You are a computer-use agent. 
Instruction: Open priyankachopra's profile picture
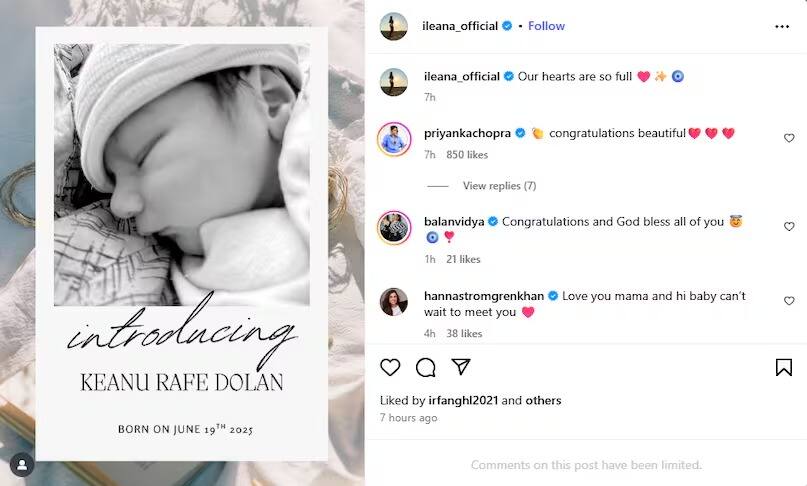(394, 139)
